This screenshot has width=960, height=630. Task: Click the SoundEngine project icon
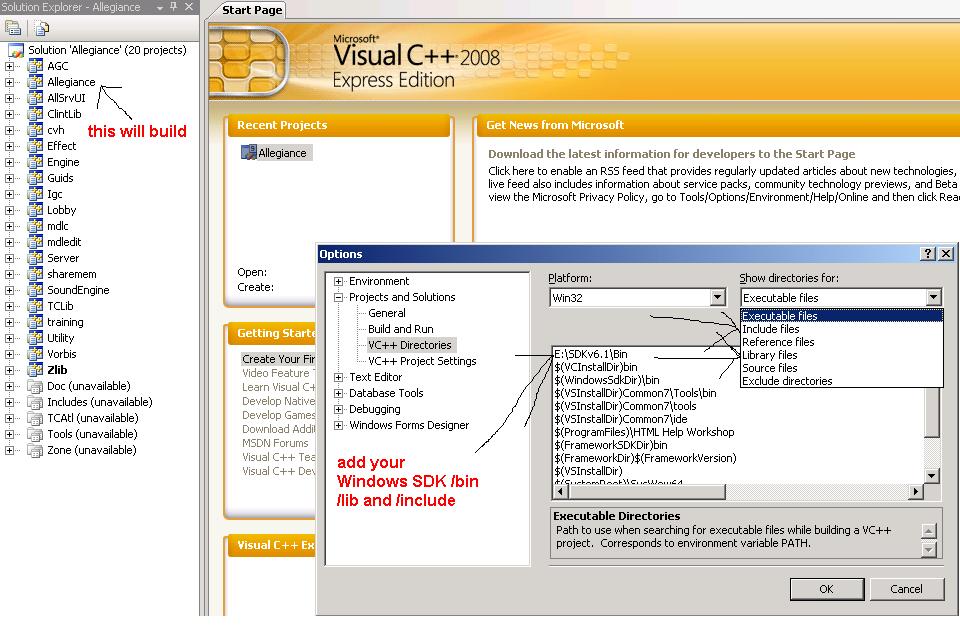(35, 290)
